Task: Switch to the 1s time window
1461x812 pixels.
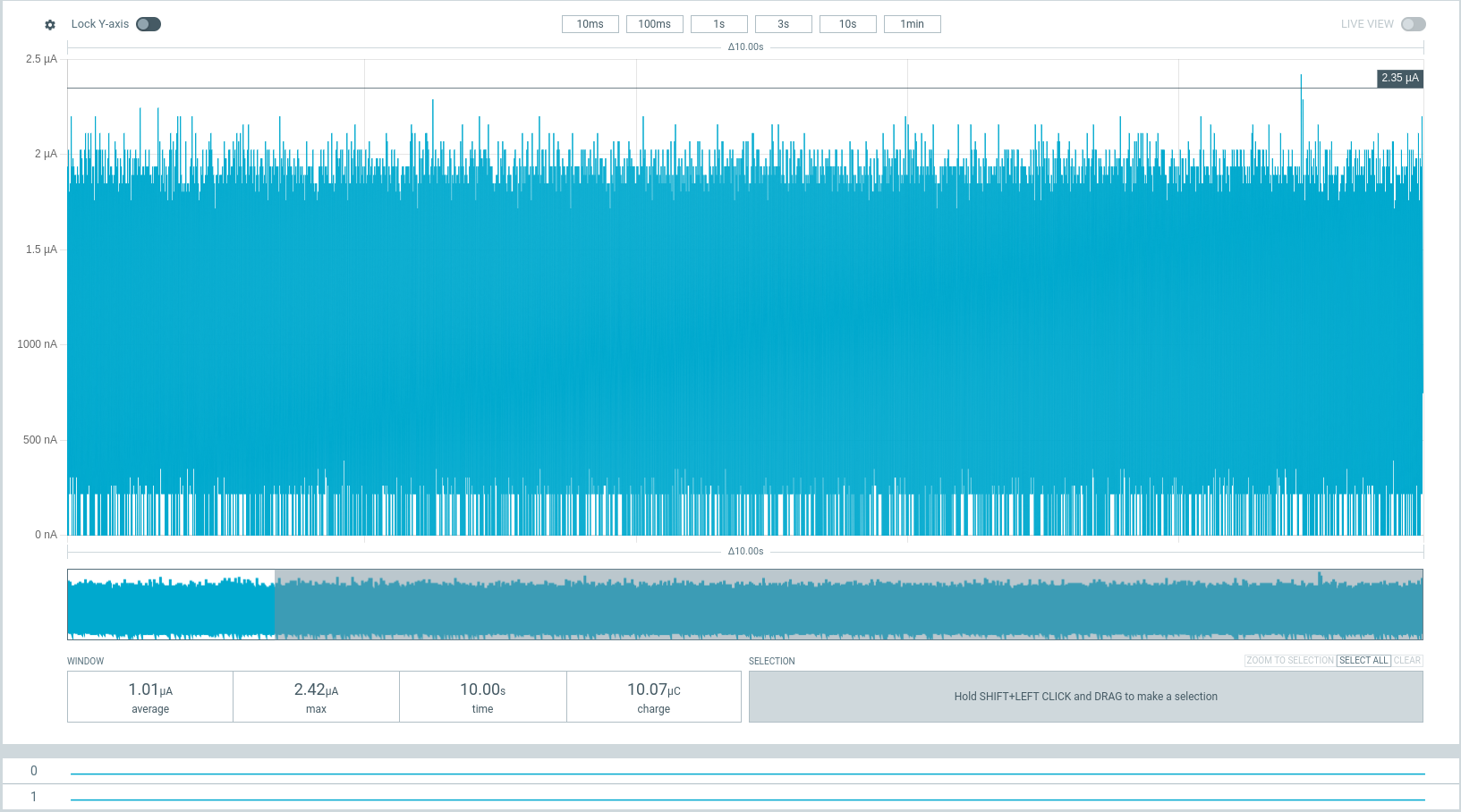Action: 718,24
